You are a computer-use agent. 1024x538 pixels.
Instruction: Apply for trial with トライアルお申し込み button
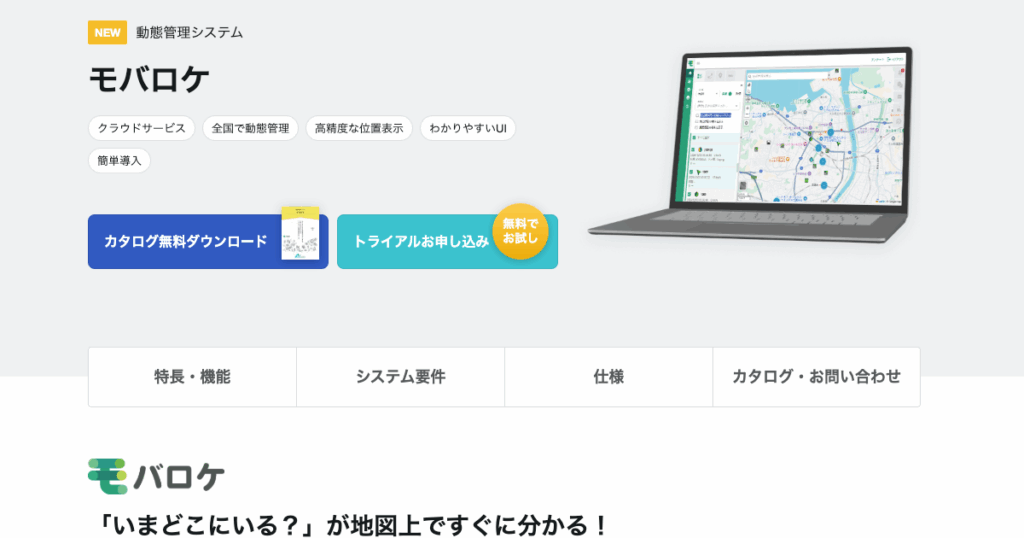pyautogui.click(x=421, y=241)
